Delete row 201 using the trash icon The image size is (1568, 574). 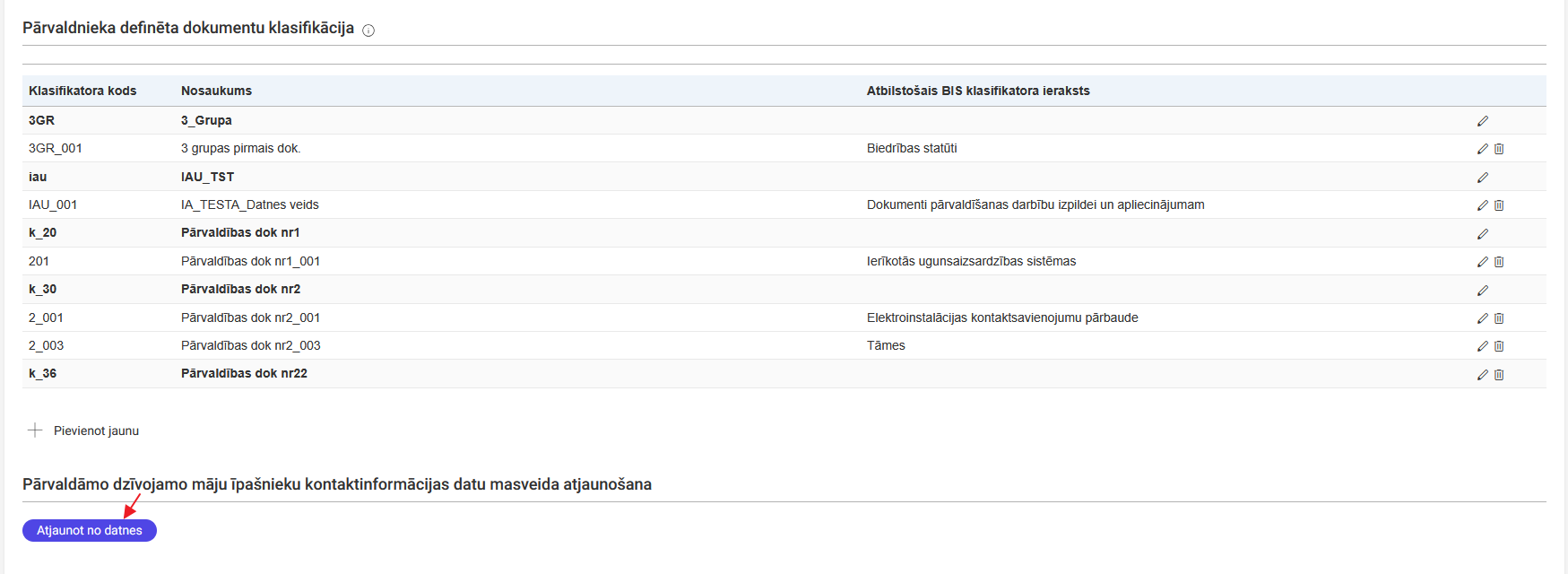(x=1499, y=262)
